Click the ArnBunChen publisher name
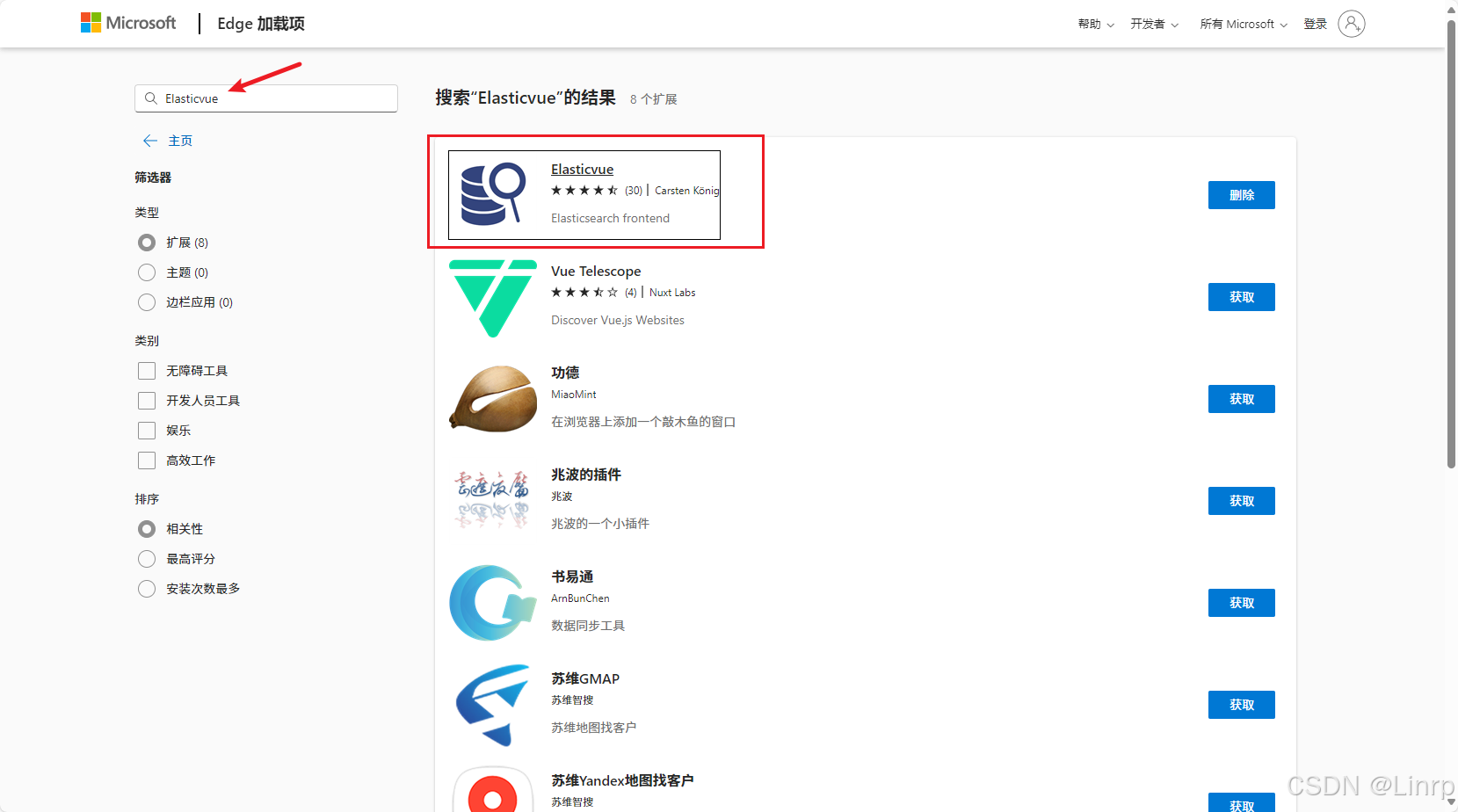 pyautogui.click(x=580, y=598)
